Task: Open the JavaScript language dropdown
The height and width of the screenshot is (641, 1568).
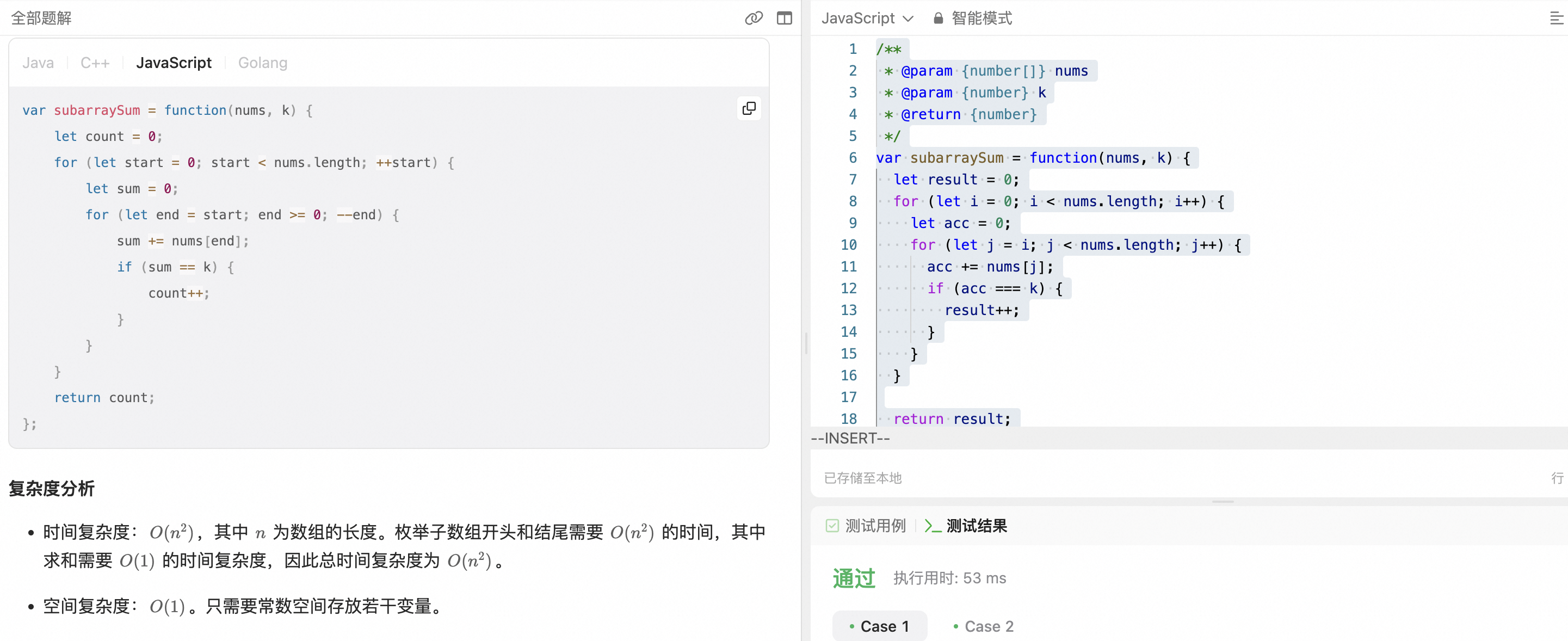Action: coord(857,19)
